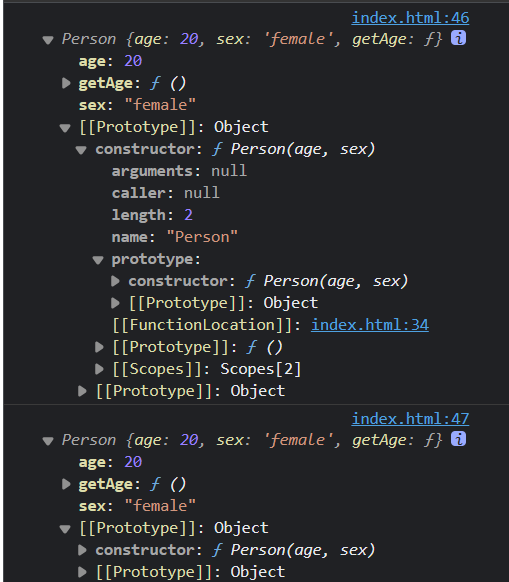Expand [[Prototype]]: Object above index.html:47

pos(82,391)
